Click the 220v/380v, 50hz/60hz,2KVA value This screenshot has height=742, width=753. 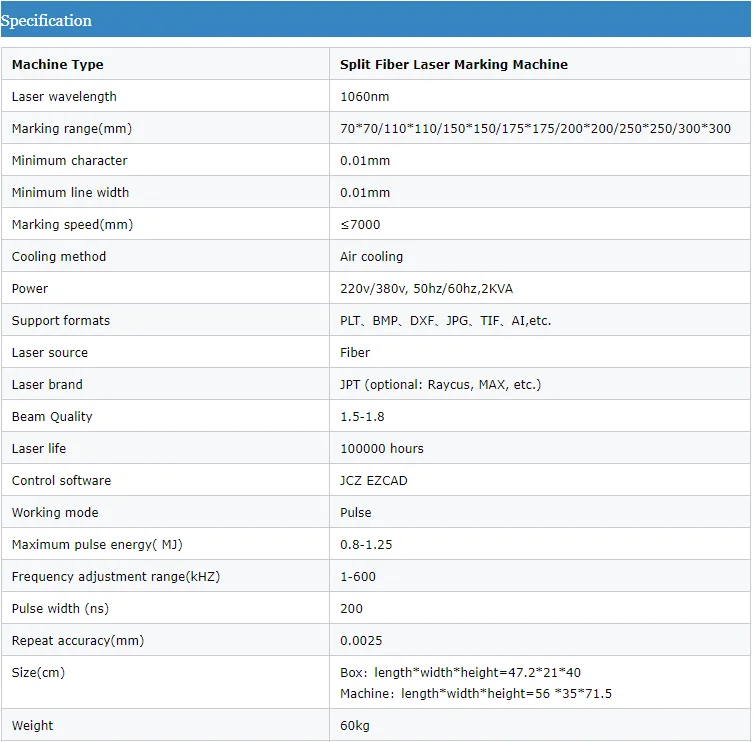[426, 289]
